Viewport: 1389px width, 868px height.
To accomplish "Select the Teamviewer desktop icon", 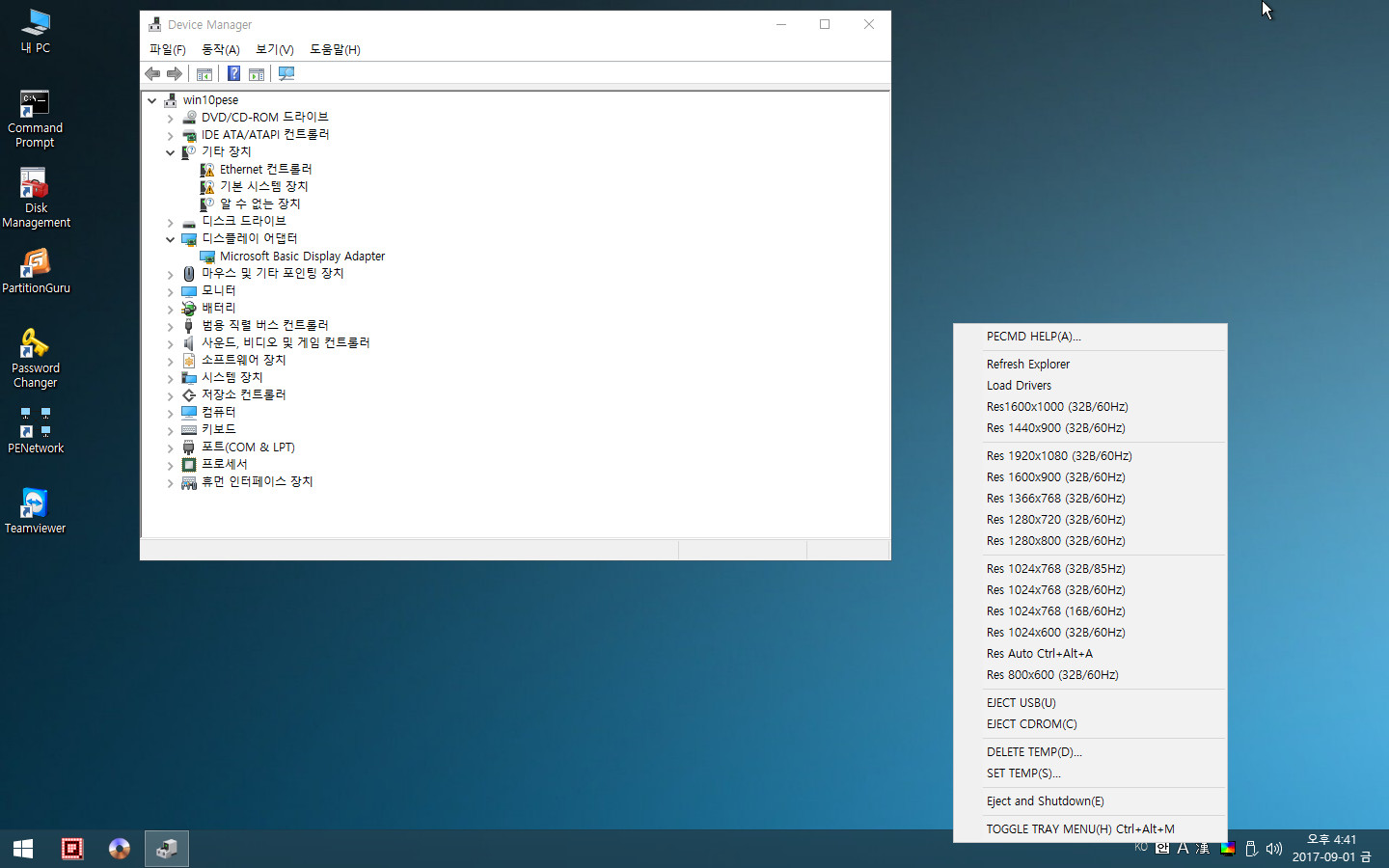I will (35, 511).
